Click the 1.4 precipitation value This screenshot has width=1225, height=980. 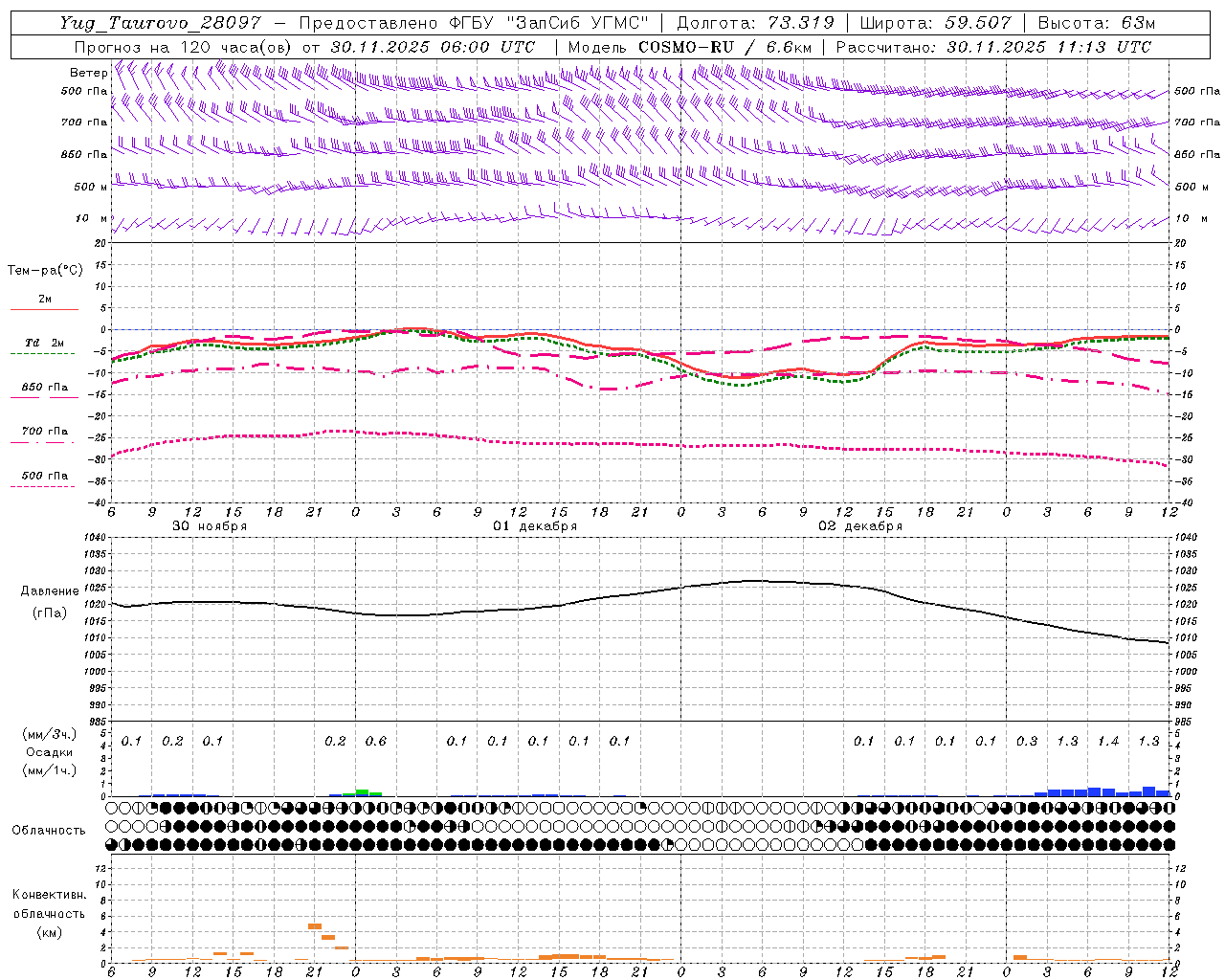tap(1108, 741)
